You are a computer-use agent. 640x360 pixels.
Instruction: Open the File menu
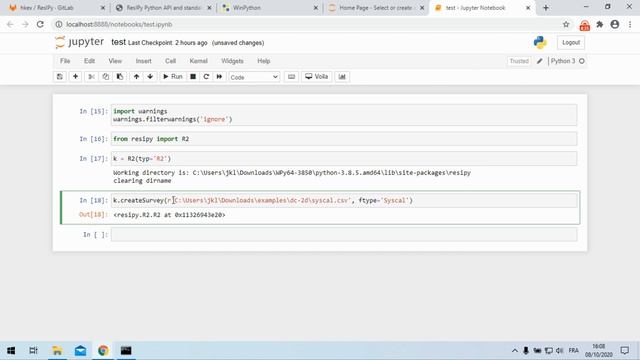click(65, 61)
